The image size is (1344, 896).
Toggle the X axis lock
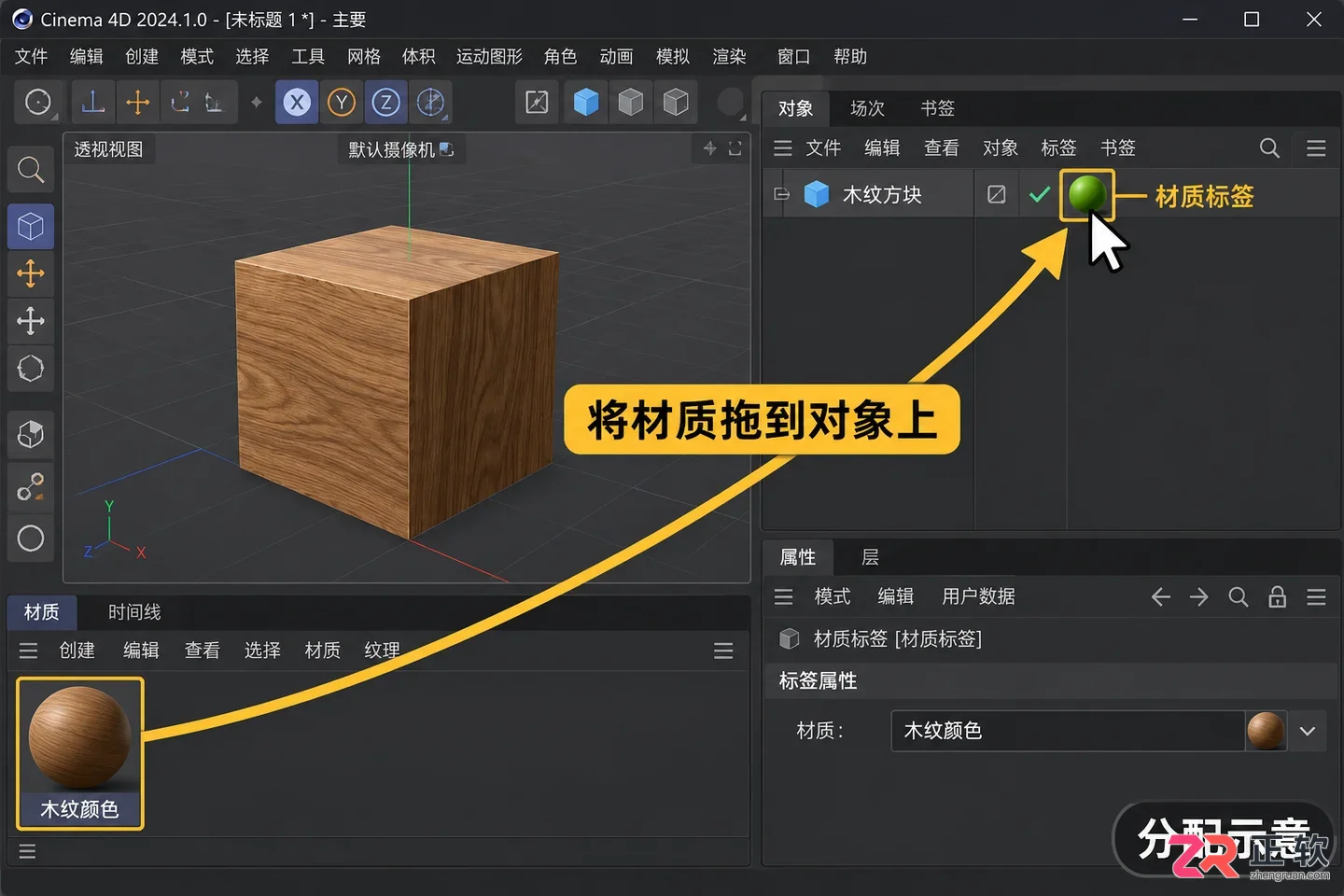click(x=297, y=102)
